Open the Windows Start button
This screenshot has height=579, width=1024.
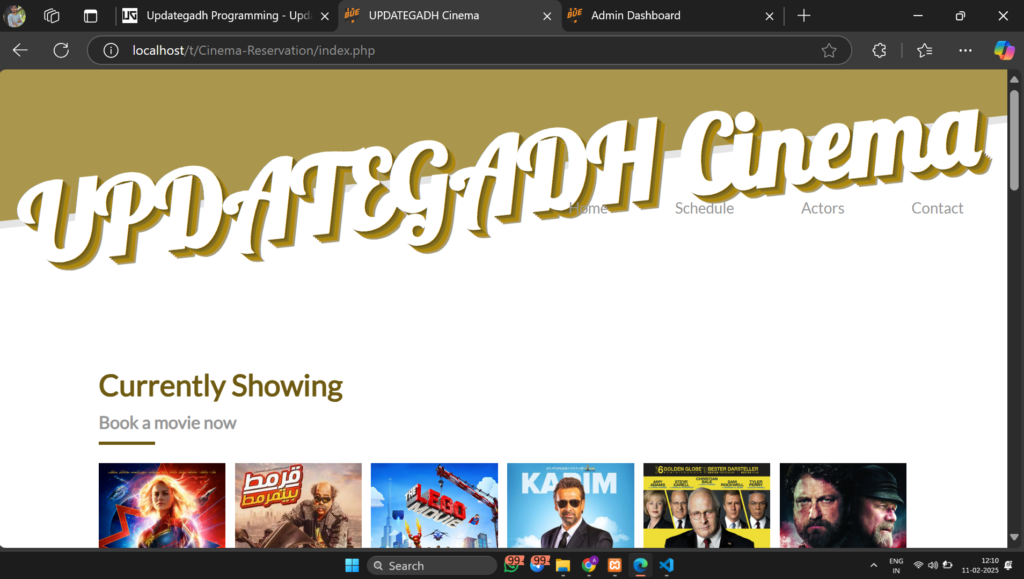coord(352,565)
